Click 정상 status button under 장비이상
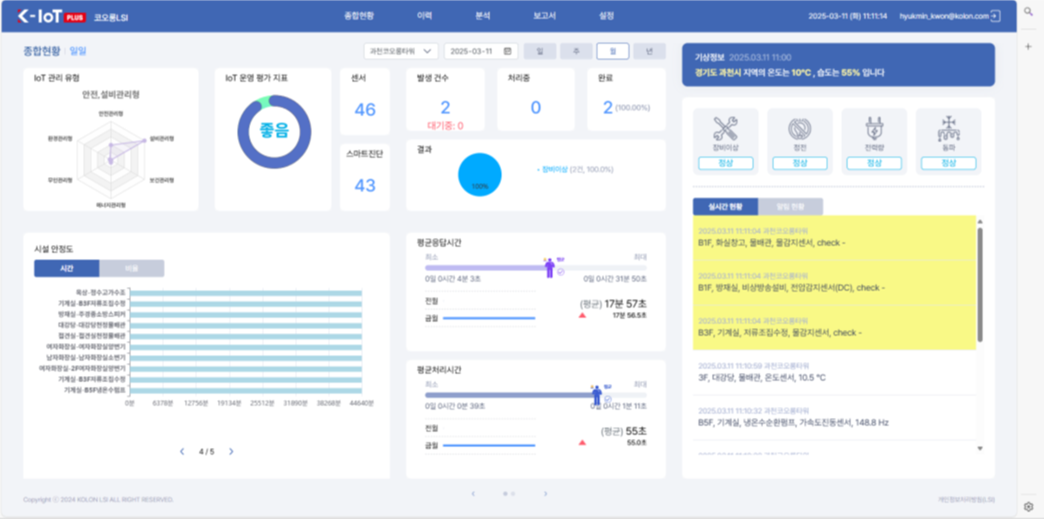This screenshot has height=520, width=1044. click(x=724, y=163)
